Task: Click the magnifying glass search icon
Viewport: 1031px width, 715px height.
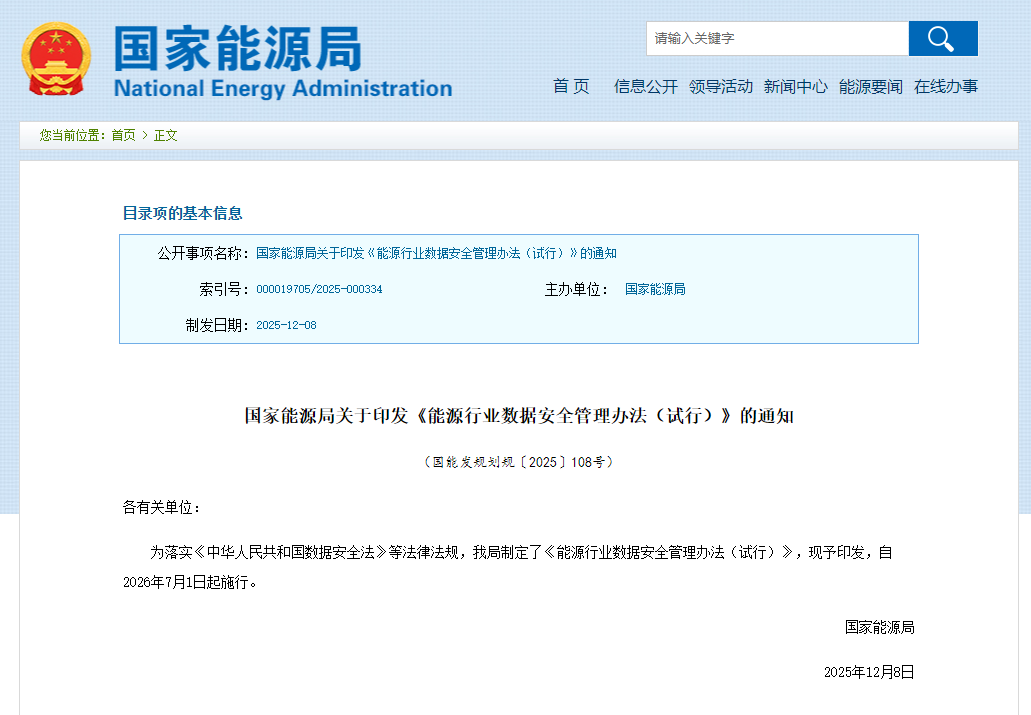Action: (x=941, y=38)
